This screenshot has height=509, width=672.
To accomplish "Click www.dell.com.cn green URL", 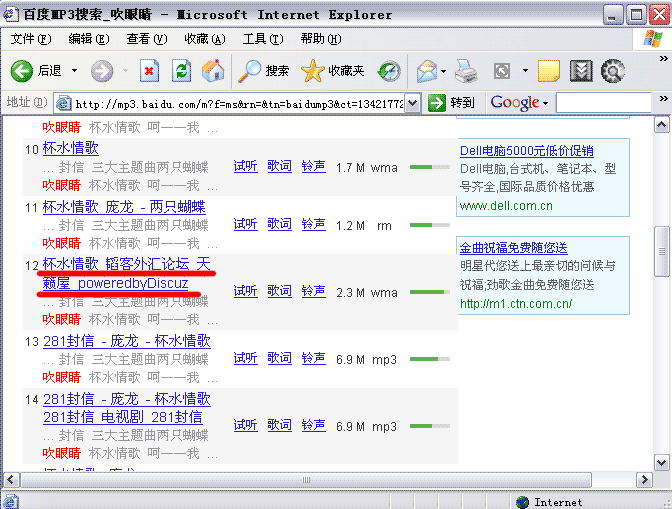I will click(x=506, y=206).
